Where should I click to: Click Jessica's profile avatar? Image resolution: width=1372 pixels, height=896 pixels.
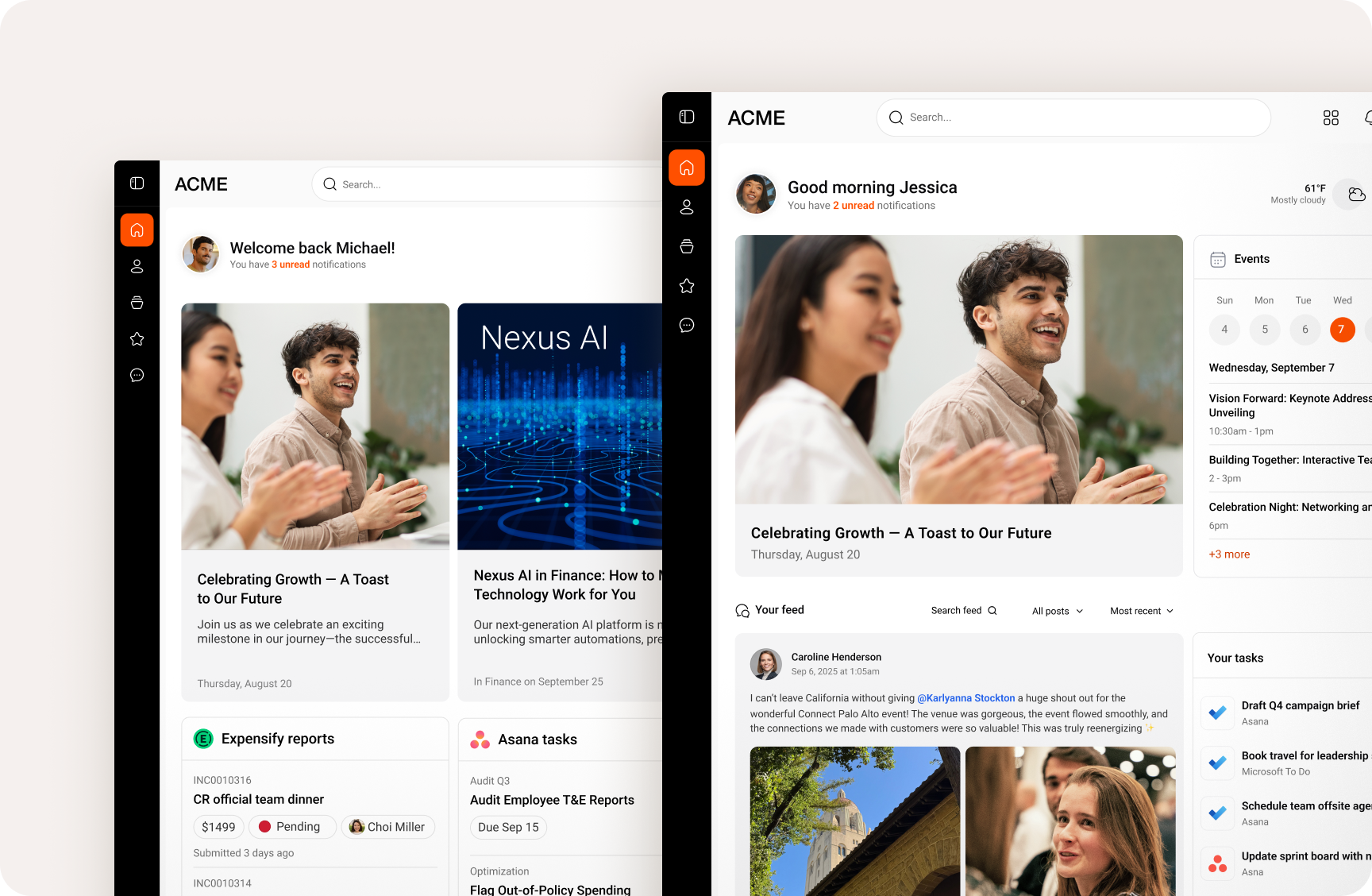point(756,194)
